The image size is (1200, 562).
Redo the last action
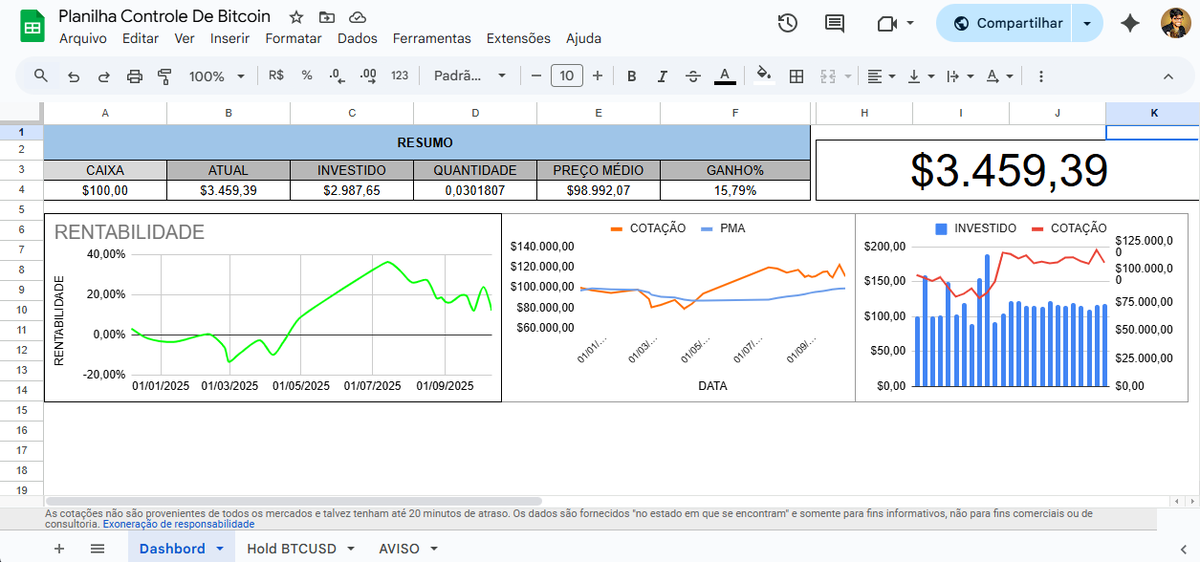pyautogui.click(x=104, y=76)
